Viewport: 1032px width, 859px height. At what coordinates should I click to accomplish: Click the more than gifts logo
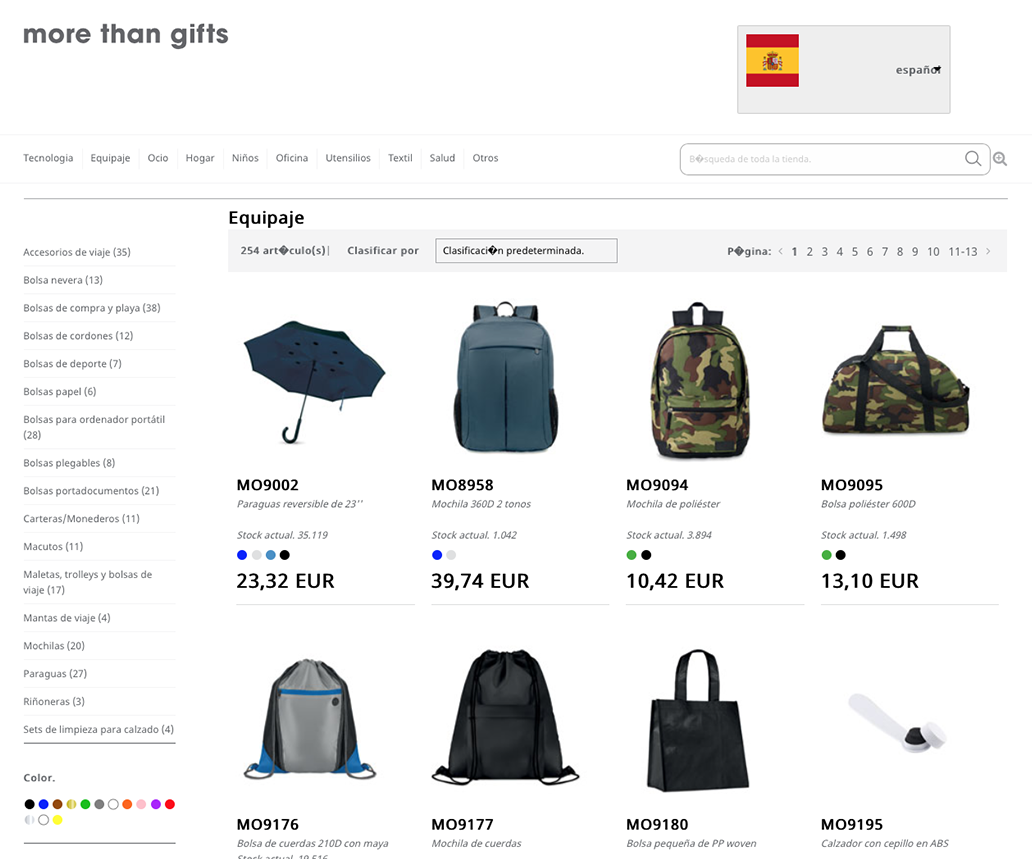point(126,35)
